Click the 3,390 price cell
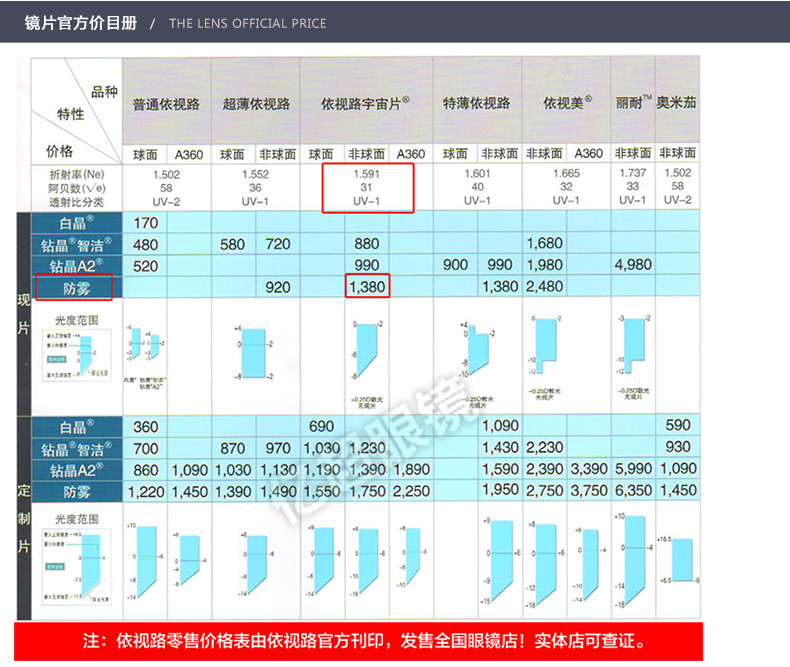The image size is (790, 667). (x=589, y=469)
